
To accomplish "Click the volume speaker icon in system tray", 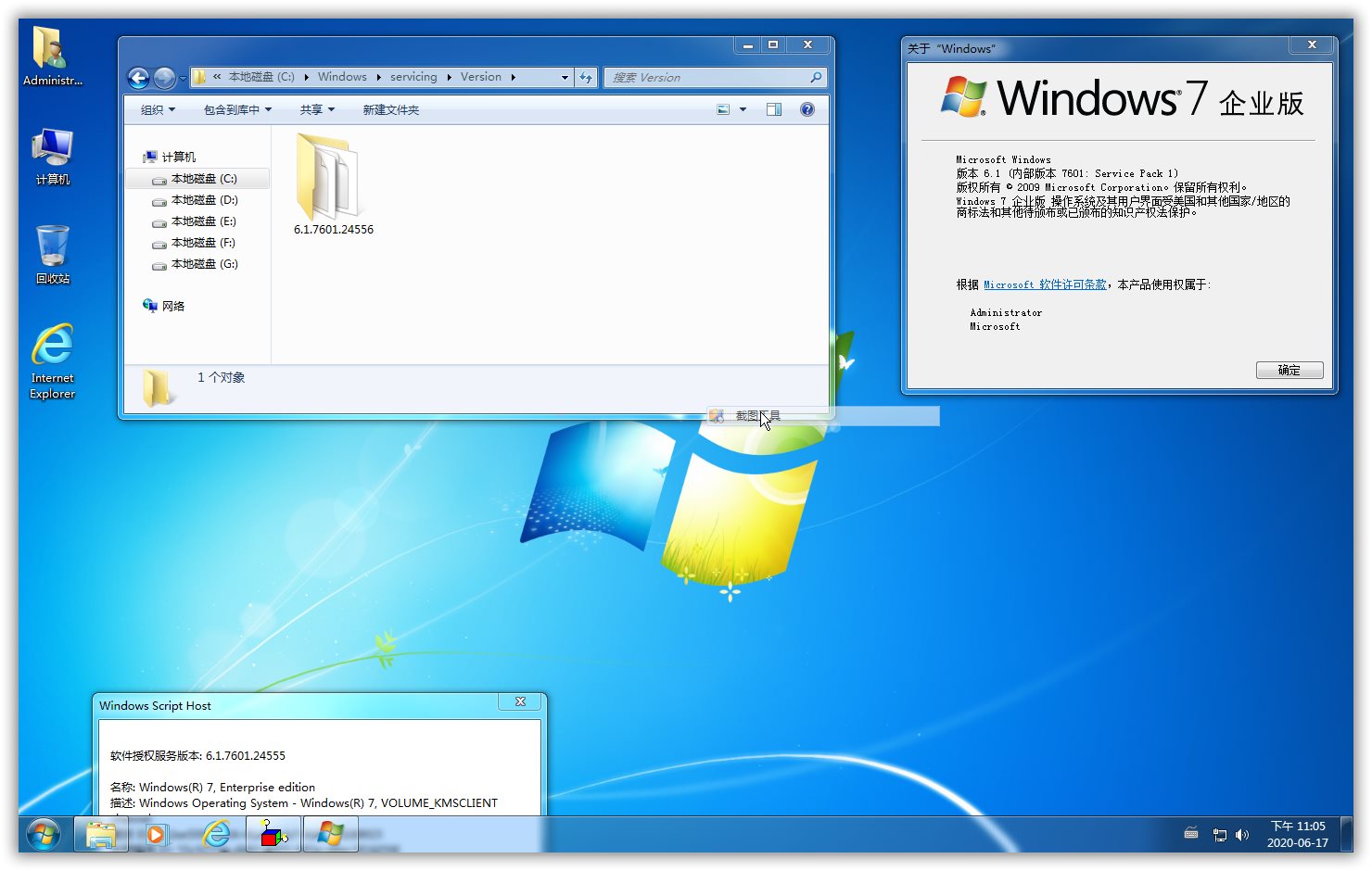I will click(x=1242, y=835).
